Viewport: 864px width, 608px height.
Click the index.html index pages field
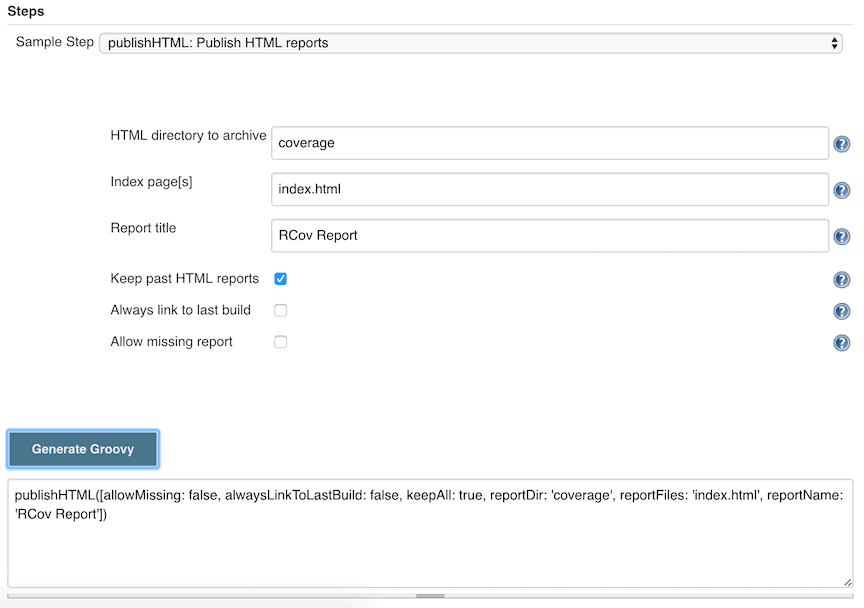(x=550, y=189)
